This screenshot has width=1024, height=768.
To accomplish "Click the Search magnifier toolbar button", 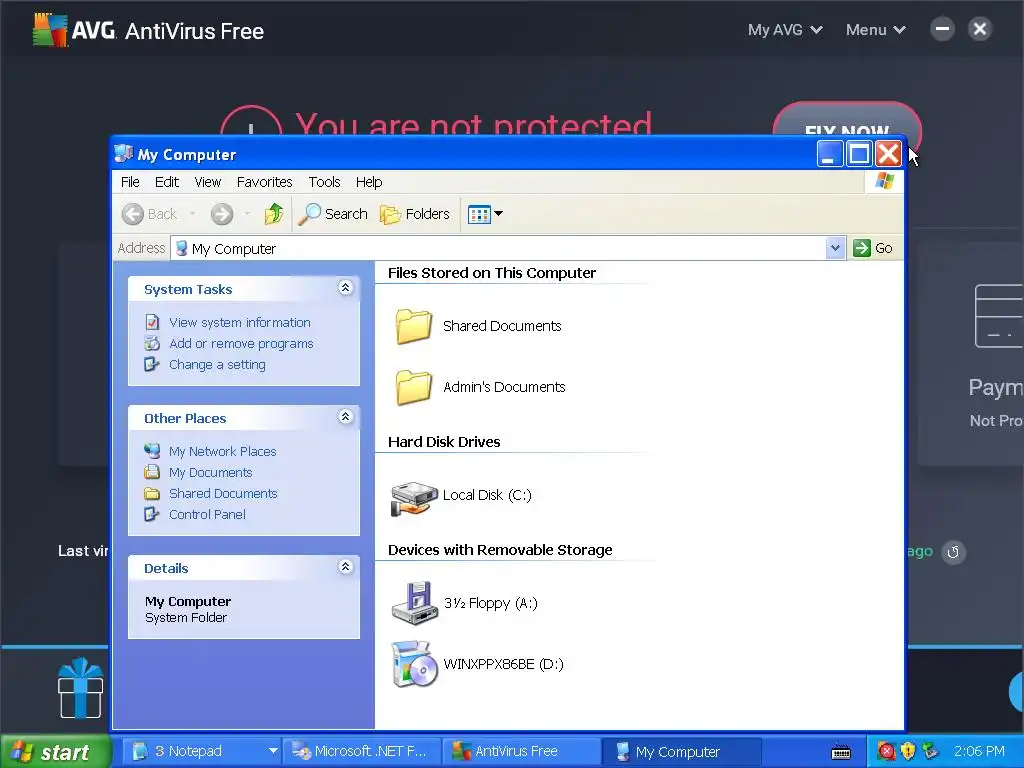I will point(333,214).
